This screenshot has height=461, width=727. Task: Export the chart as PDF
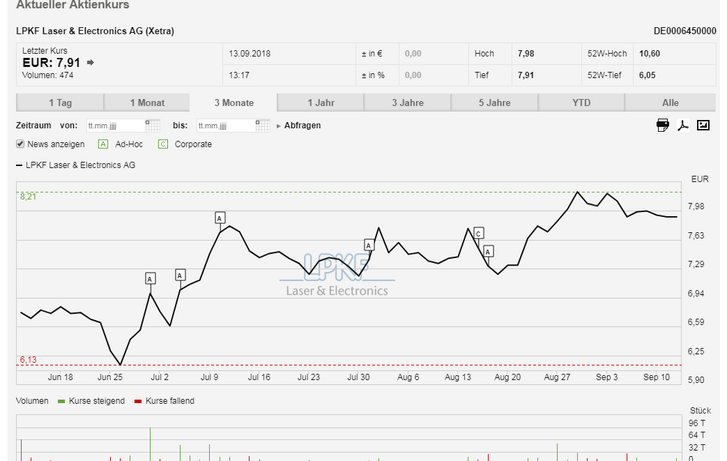683,125
